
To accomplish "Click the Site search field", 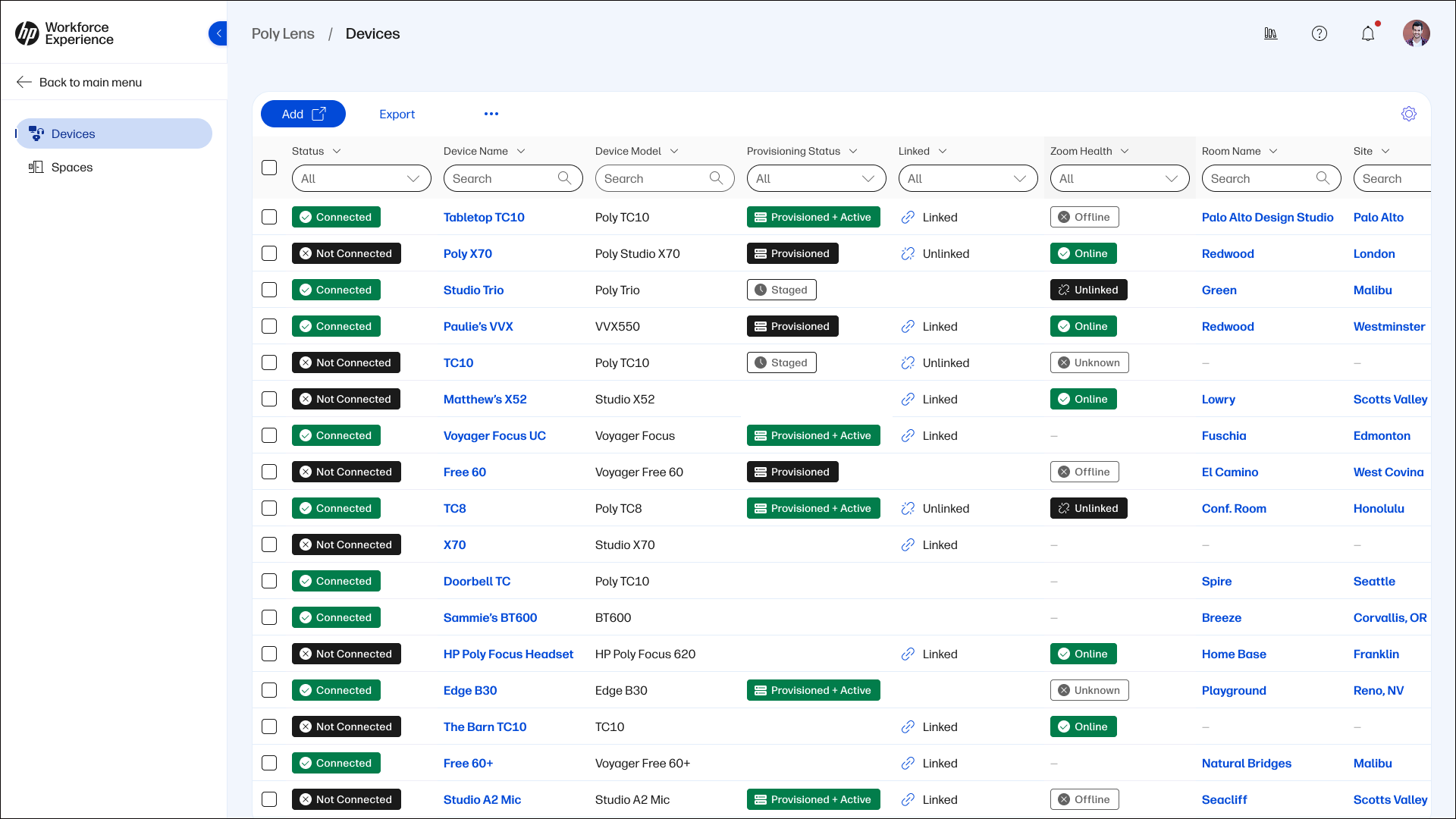I will pyautogui.click(x=1392, y=178).
